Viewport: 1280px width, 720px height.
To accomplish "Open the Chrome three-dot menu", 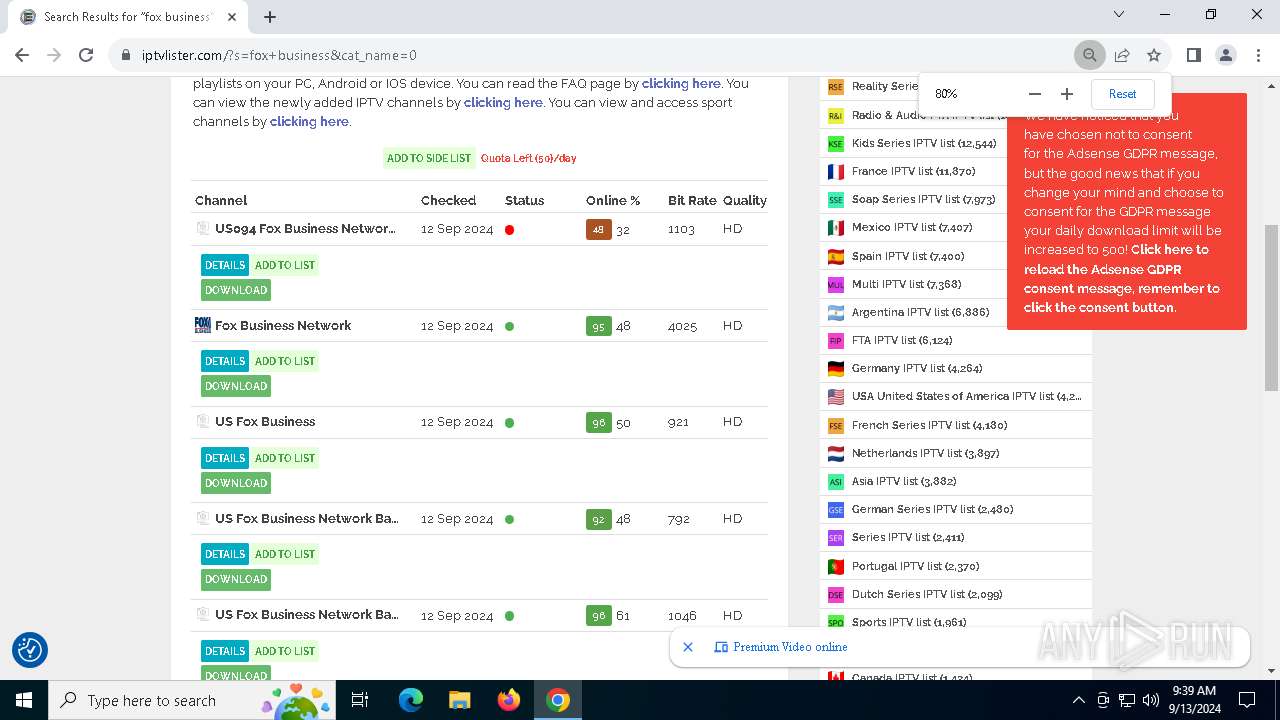I will coord(1257,55).
